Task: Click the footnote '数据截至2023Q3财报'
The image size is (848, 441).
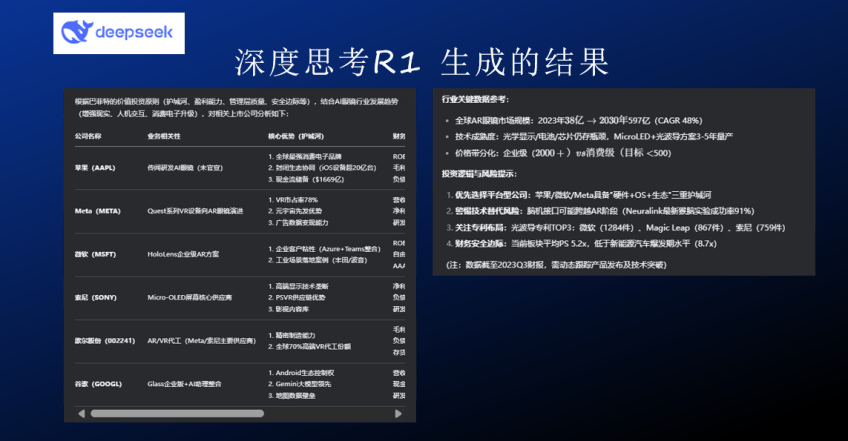Action: point(556,265)
